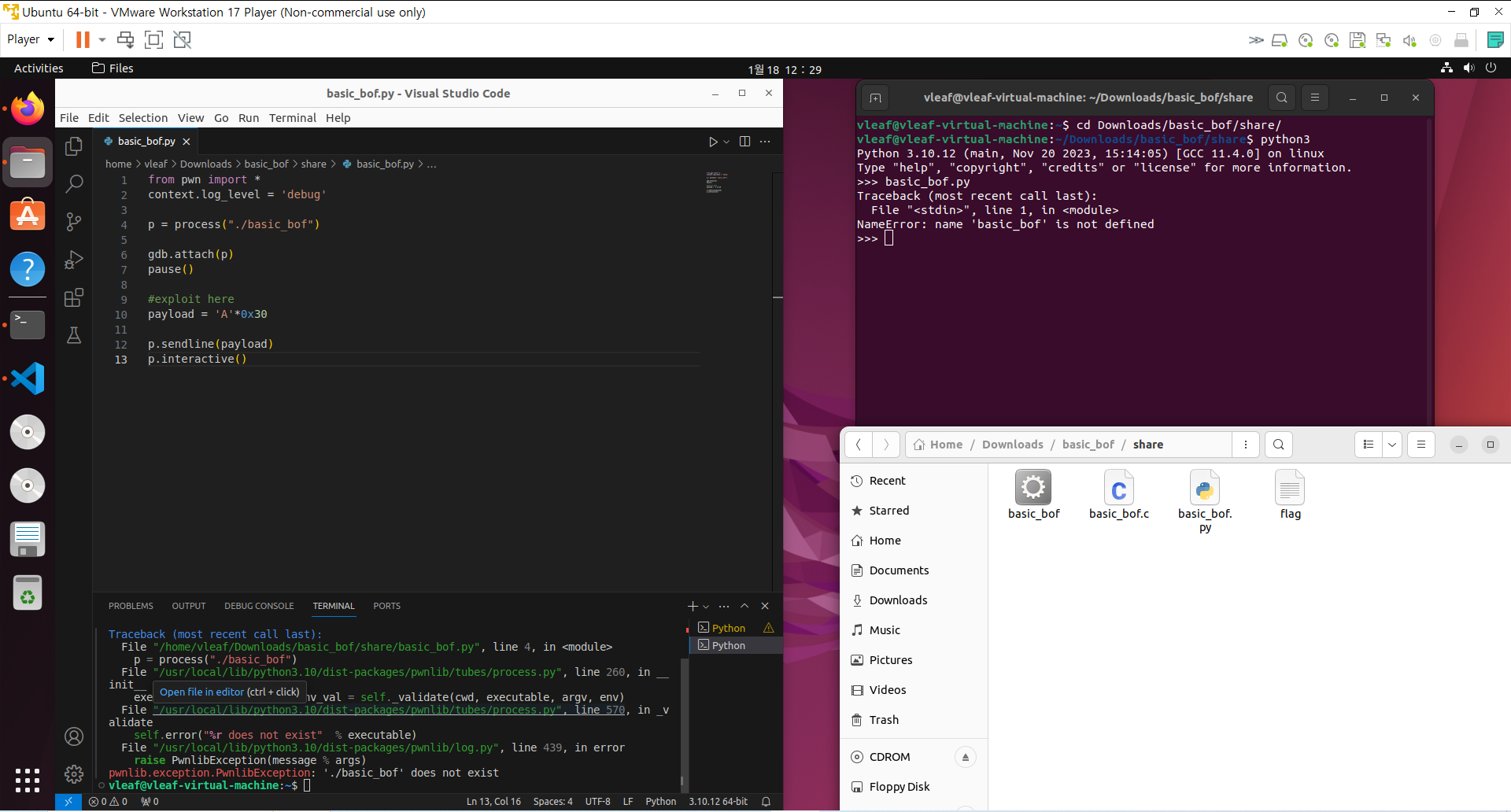This screenshot has height=812, width=1511.
Task: Open Player dropdown in VMware toolbar
Action: click(x=31, y=39)
